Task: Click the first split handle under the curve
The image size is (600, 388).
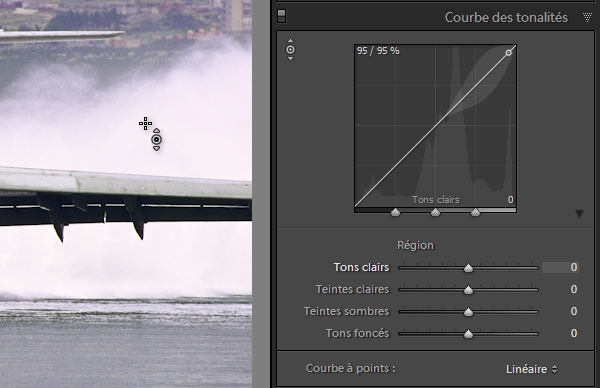Action: (x=395, y=212)
